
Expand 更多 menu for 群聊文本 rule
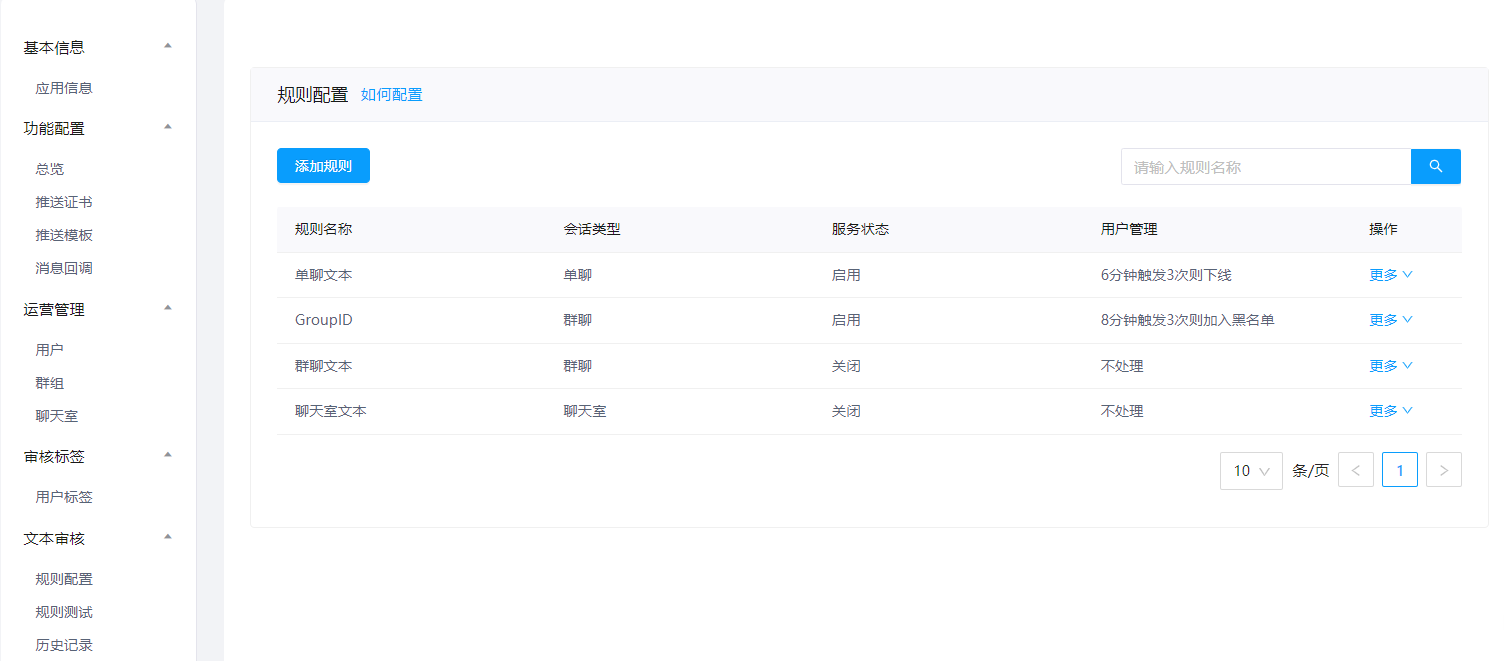click(1390, 366)
